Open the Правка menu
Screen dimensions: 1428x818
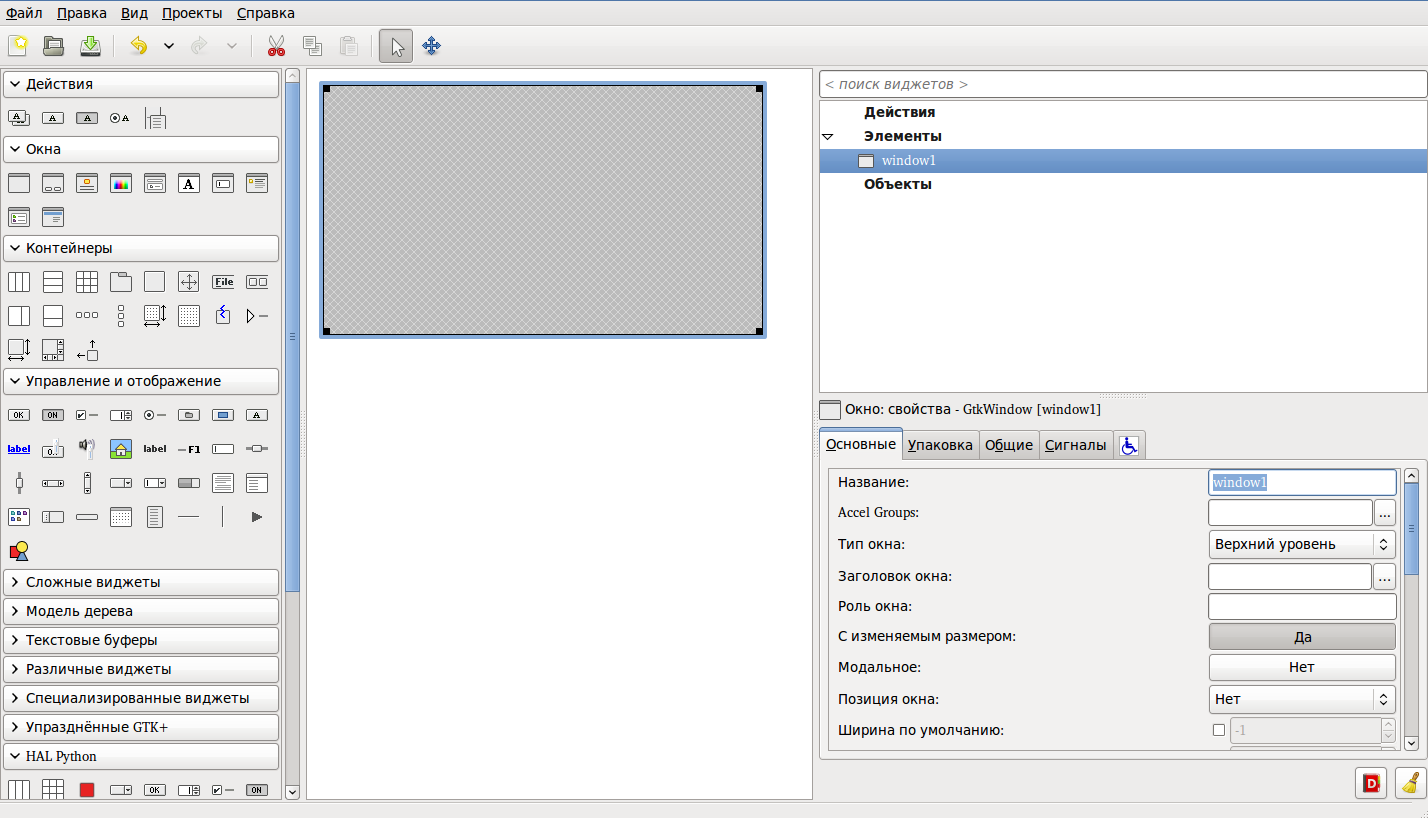[x=82, y=13]
